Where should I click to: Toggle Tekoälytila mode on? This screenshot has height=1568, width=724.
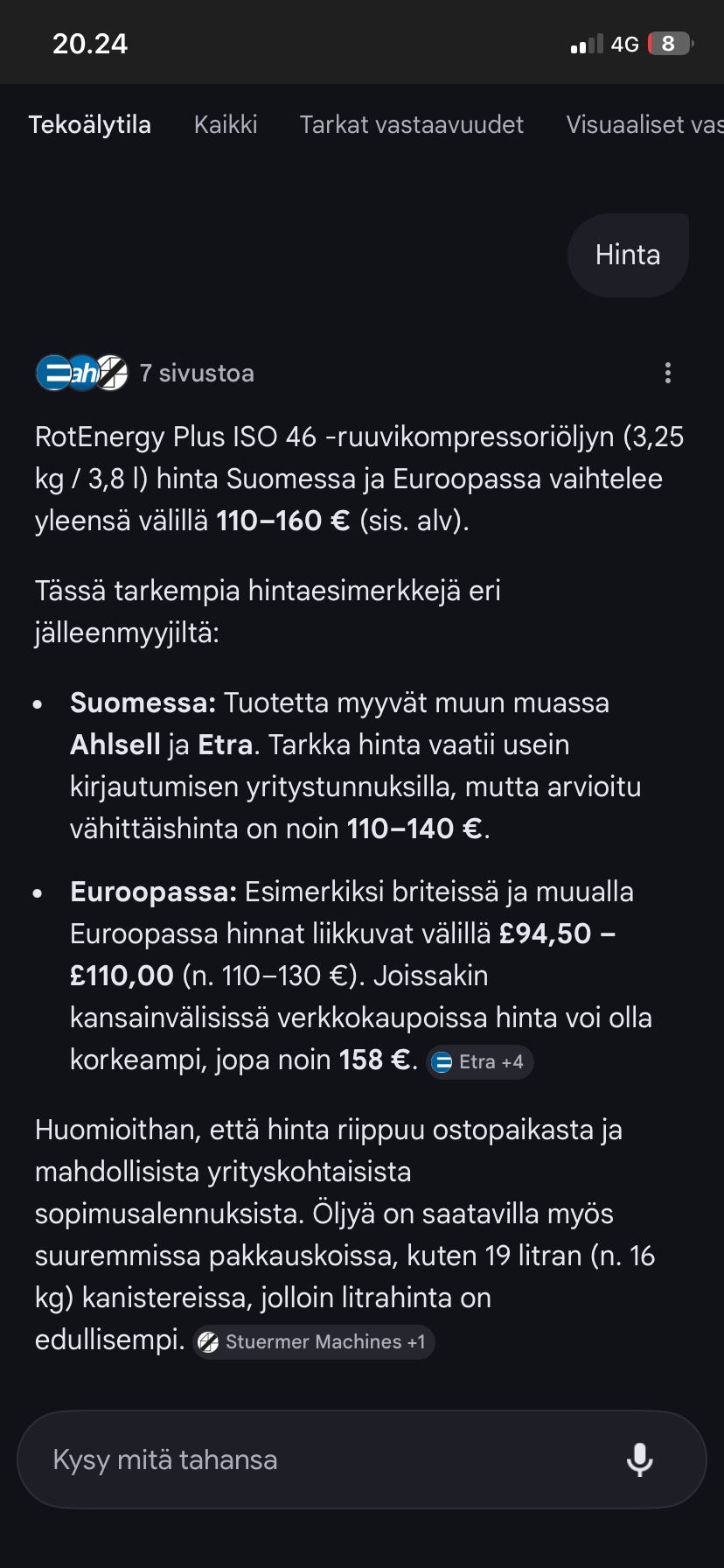(90, 124)
